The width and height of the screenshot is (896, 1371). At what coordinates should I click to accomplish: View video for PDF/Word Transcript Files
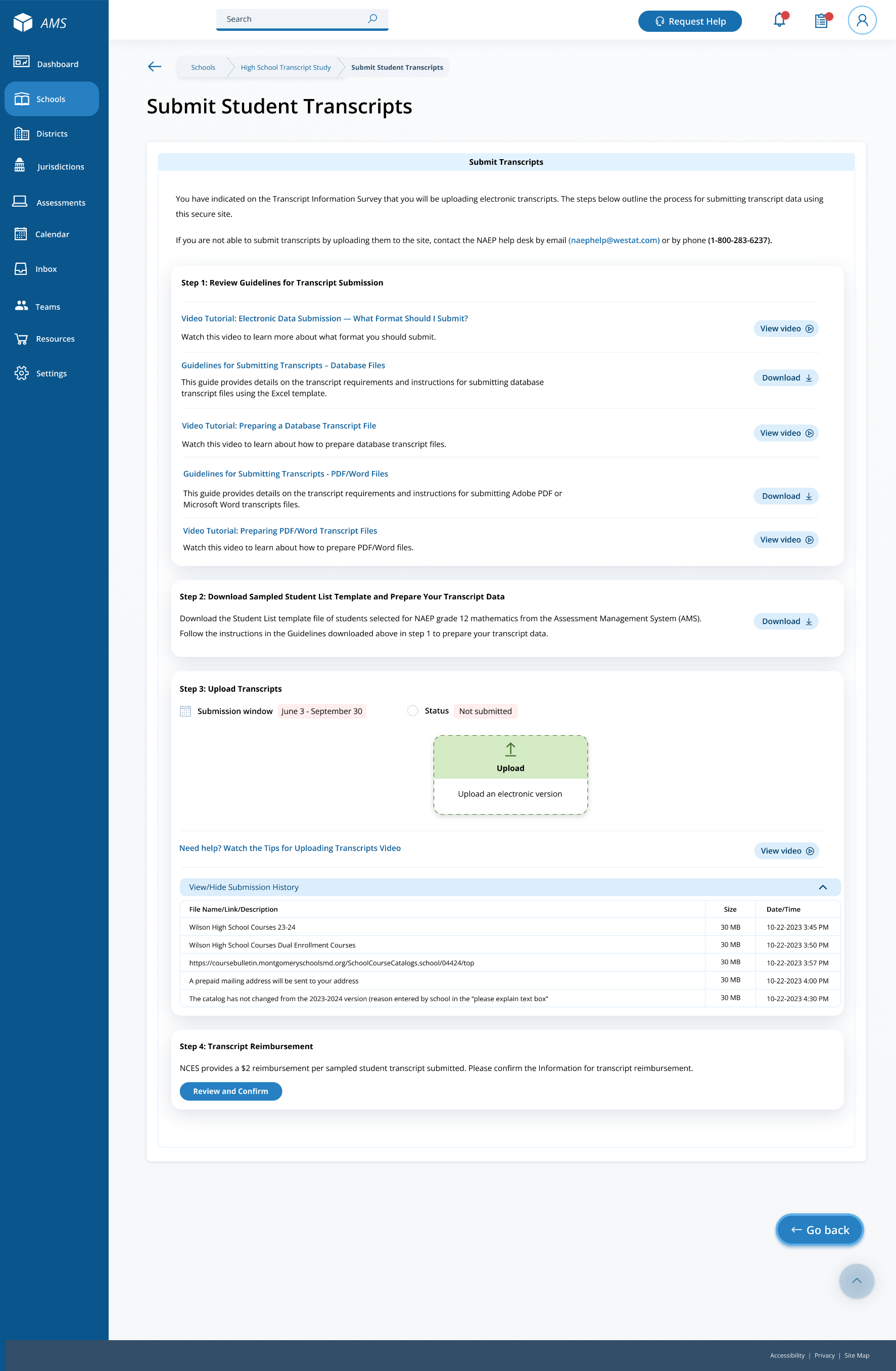[x=786, y=540]
